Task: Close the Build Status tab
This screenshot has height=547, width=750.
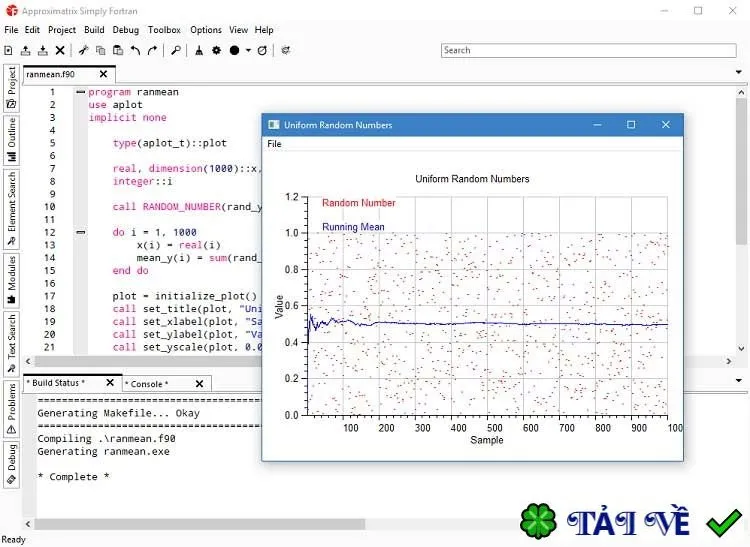Action: [110, 383]
